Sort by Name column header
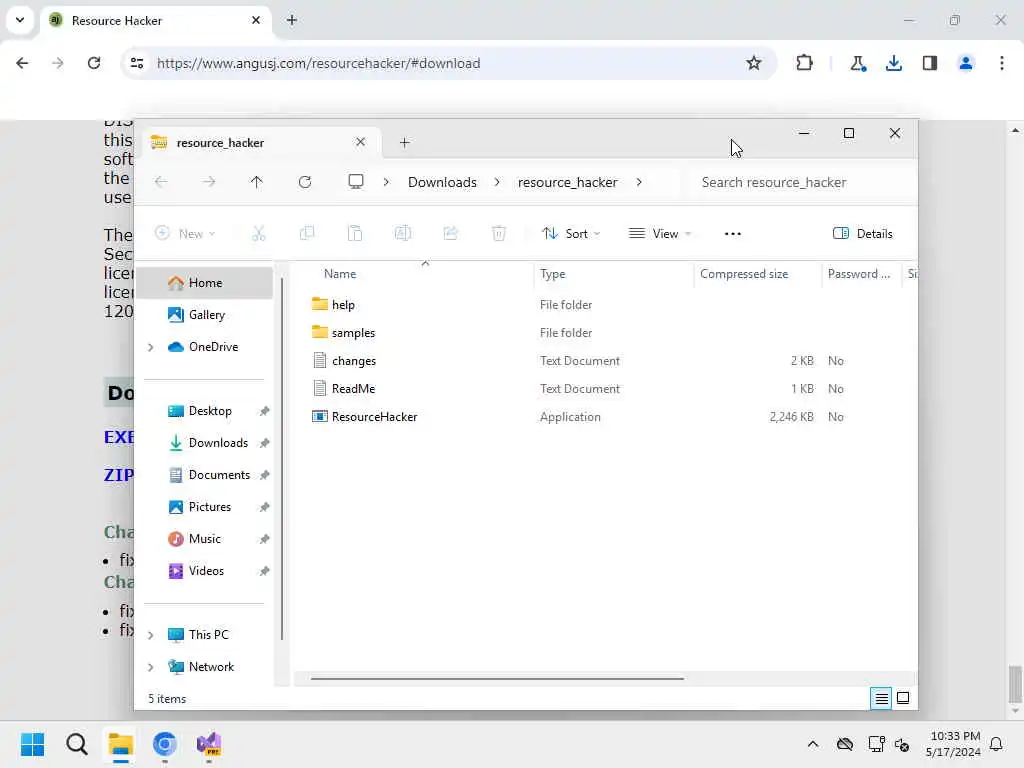The height and width of the screenshot is (768, 1024). [x=340, y=274]
